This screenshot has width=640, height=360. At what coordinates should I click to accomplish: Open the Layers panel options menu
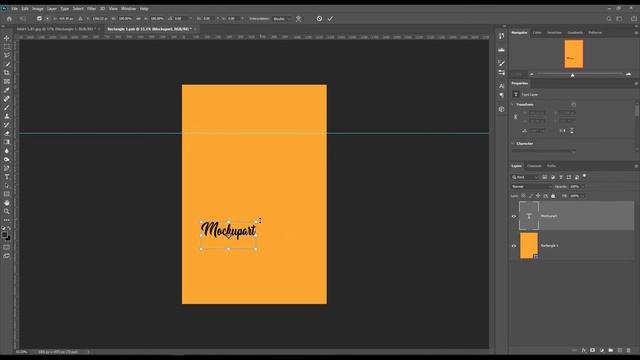click(636, 166)
